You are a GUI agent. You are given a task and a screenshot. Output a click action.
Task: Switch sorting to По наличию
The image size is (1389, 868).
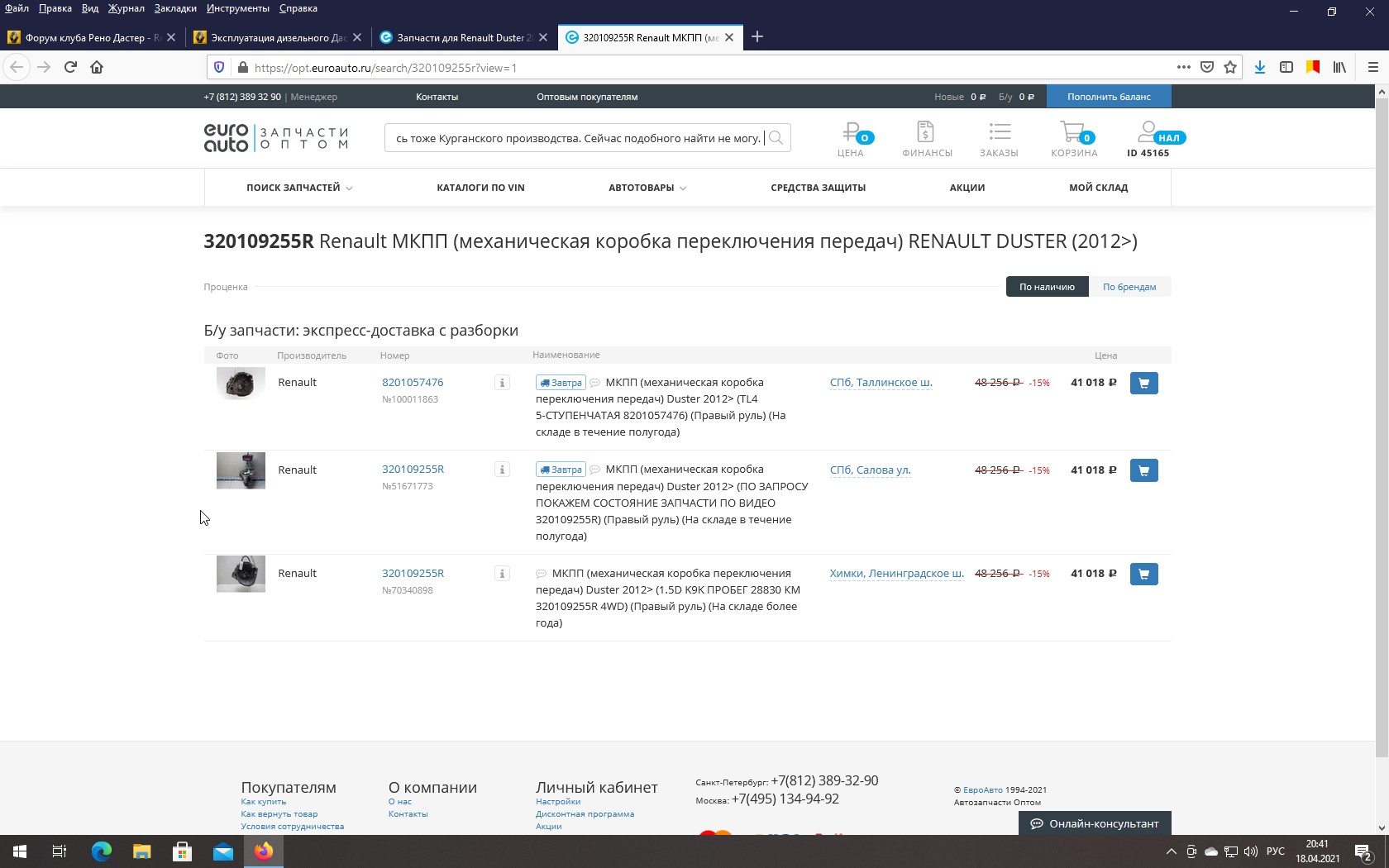[x=1047, y=287]
